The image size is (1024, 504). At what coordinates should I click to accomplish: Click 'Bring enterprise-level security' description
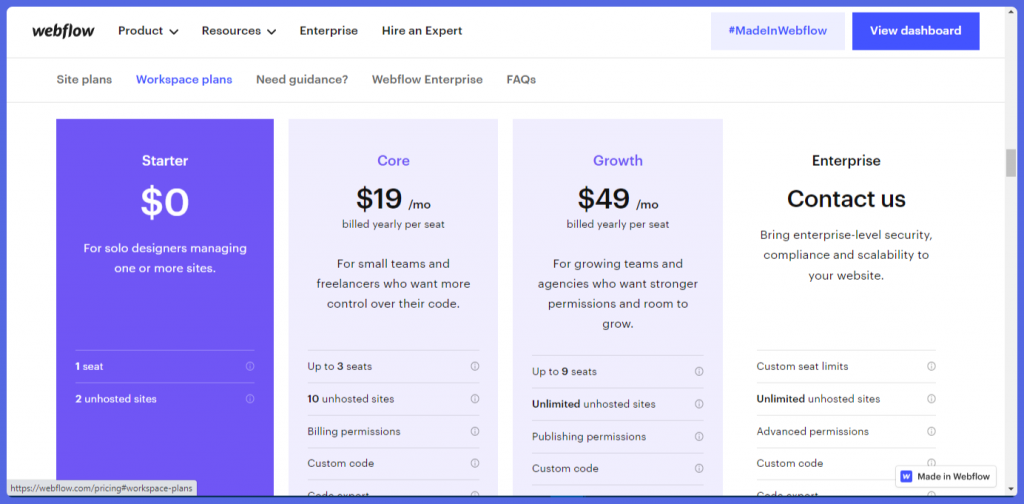click(x=846, y=255)
